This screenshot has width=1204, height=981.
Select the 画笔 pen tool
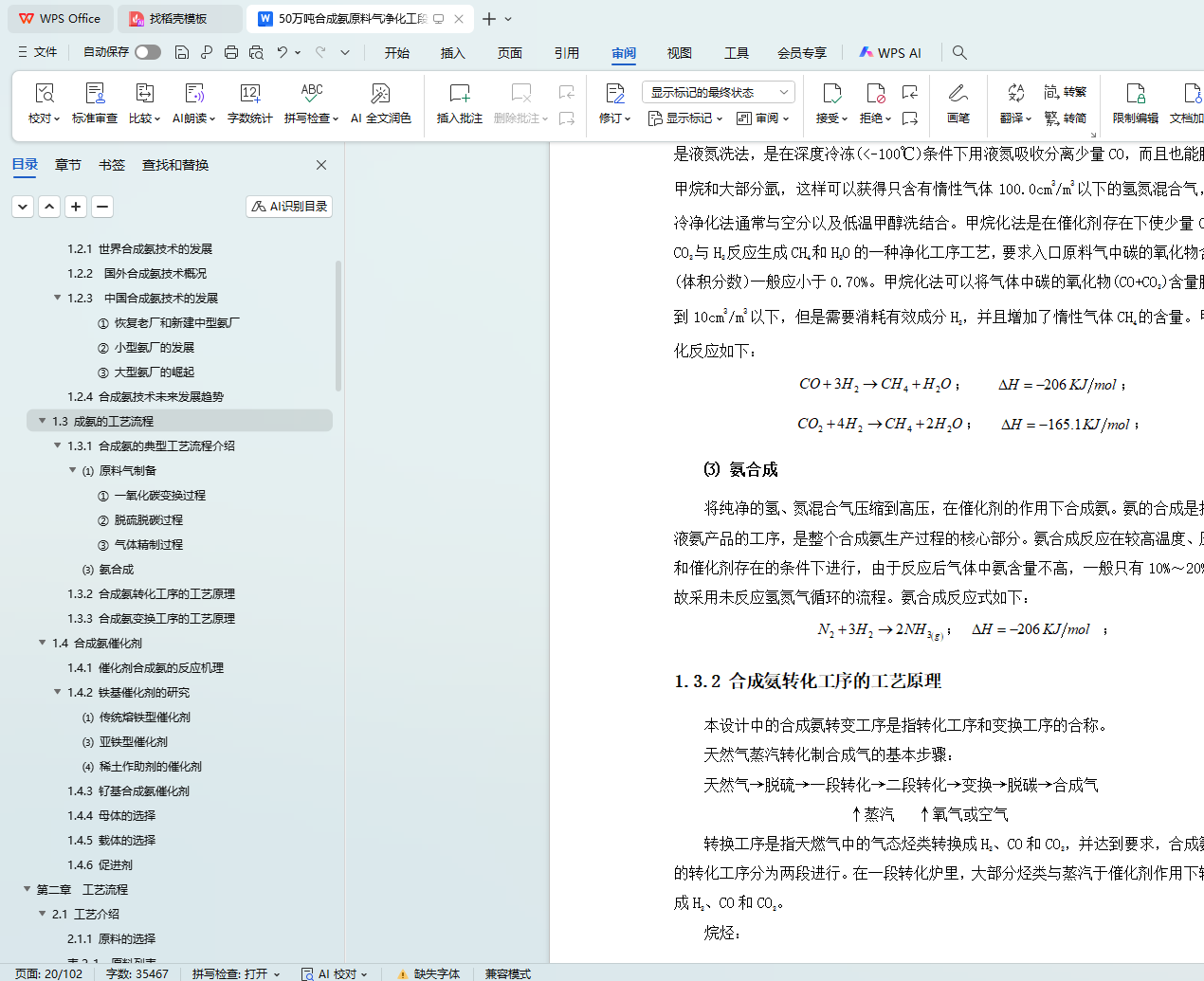point(958,94)
